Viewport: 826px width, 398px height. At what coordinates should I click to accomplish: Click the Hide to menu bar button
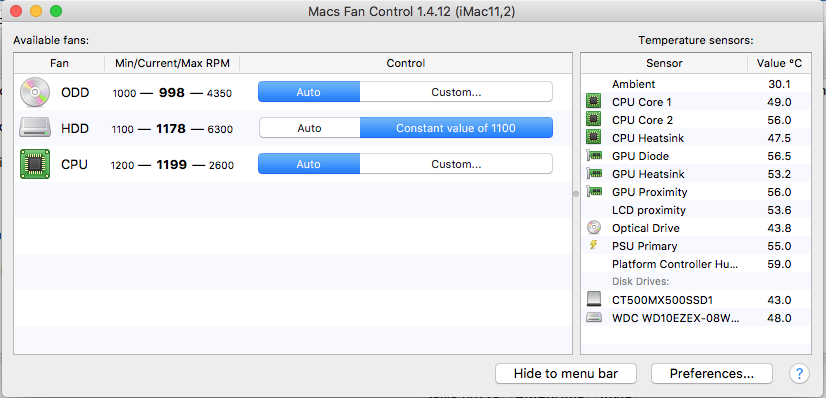(x=566, y=374)
